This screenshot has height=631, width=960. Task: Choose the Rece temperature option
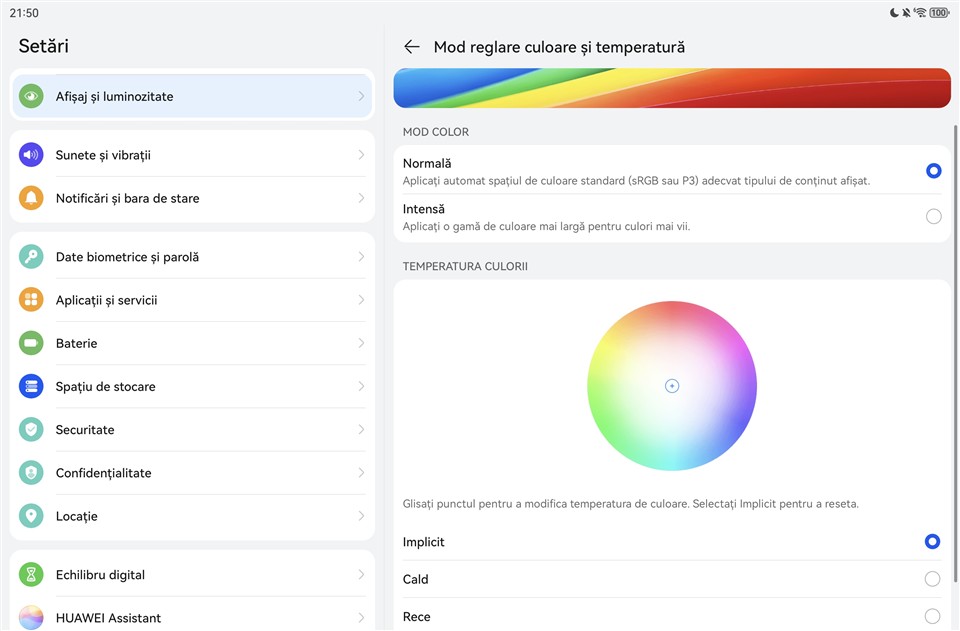(x=932, y=616)
